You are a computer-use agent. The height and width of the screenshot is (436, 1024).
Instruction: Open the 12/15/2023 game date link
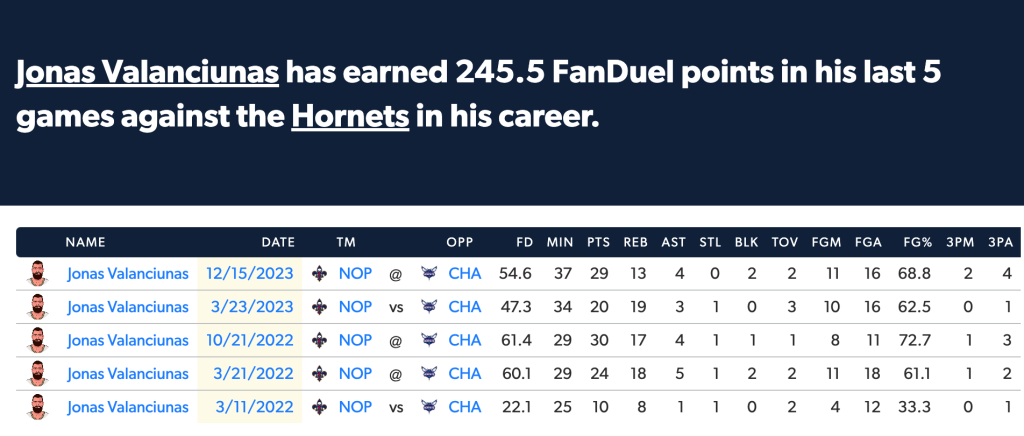pos(249,274)
